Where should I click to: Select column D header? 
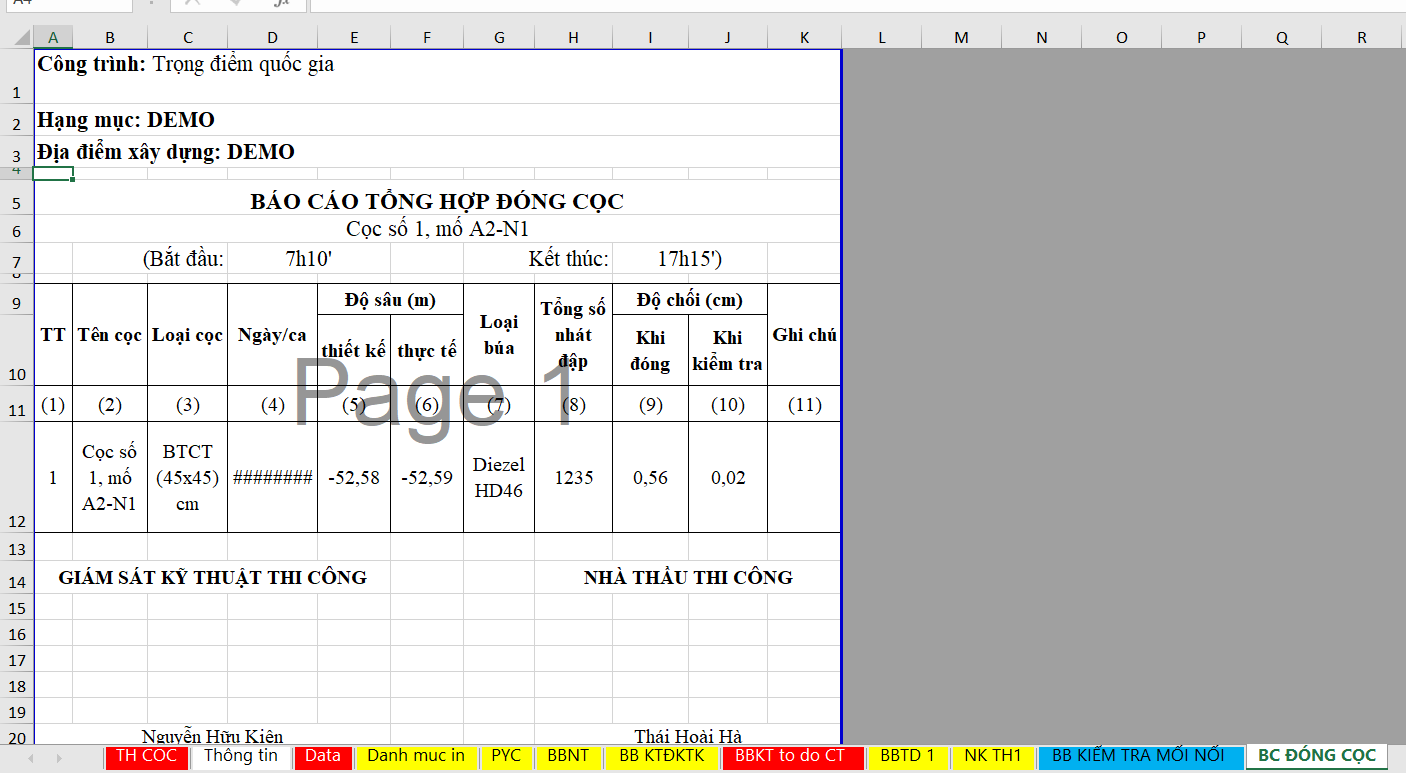click(x=272, y=38)
